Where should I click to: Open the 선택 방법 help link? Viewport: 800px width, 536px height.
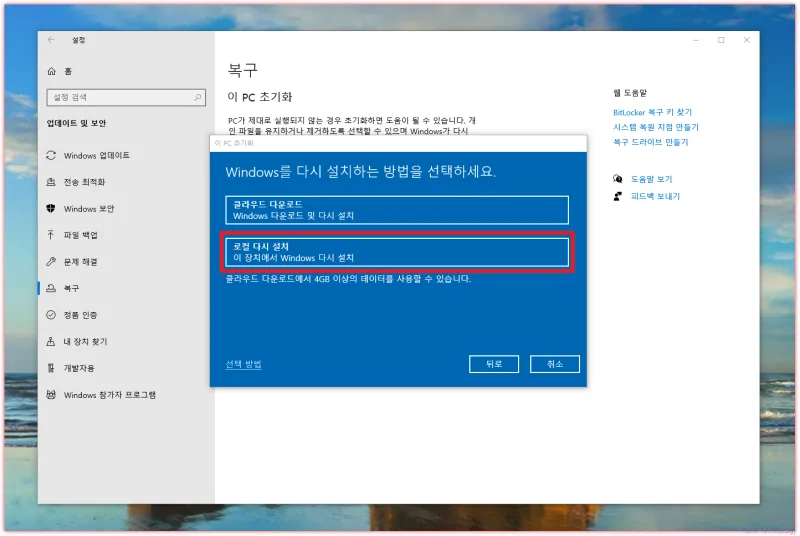(243, 364)
